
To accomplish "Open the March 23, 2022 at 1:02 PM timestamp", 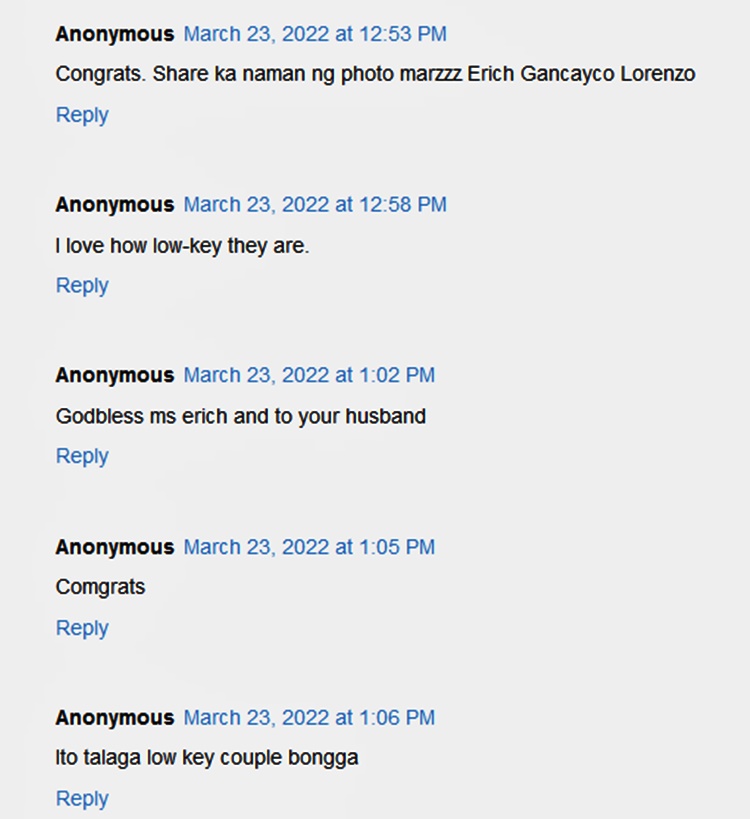I will (x=309, y=376).
